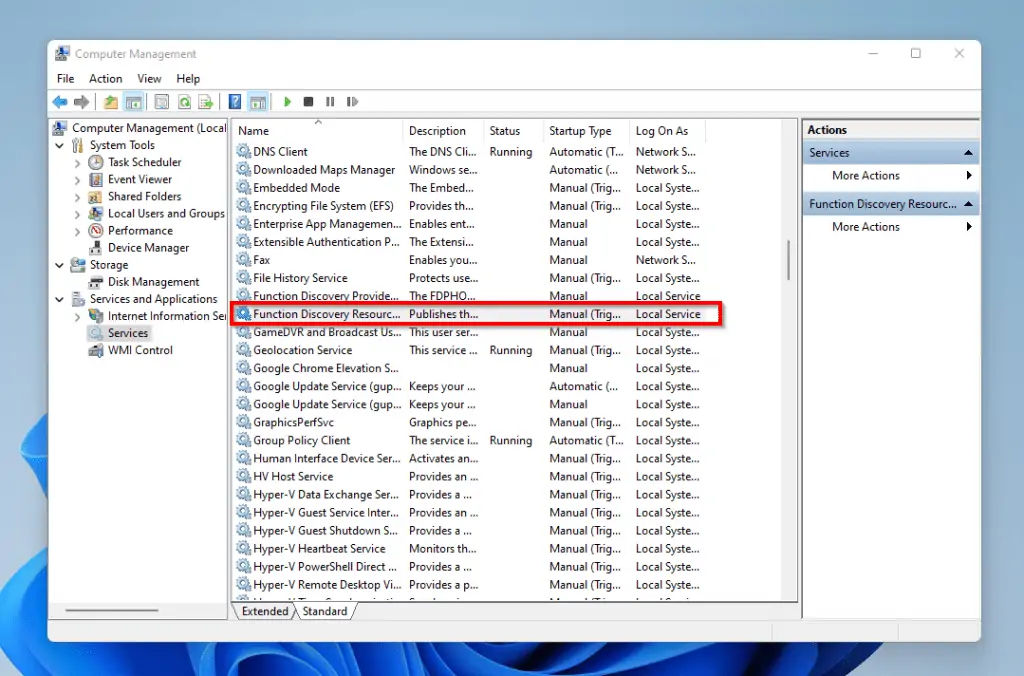Open More Actions under Services

click(866, 176)
